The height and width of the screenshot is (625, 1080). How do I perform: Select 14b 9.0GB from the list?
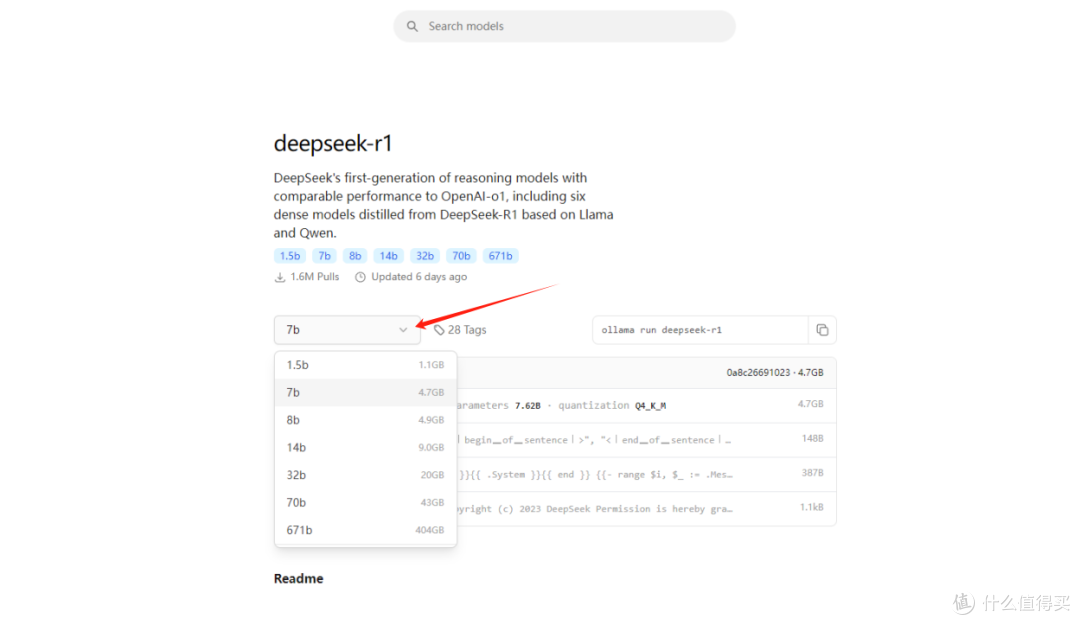pyautogui.click(x=365, y=447)
